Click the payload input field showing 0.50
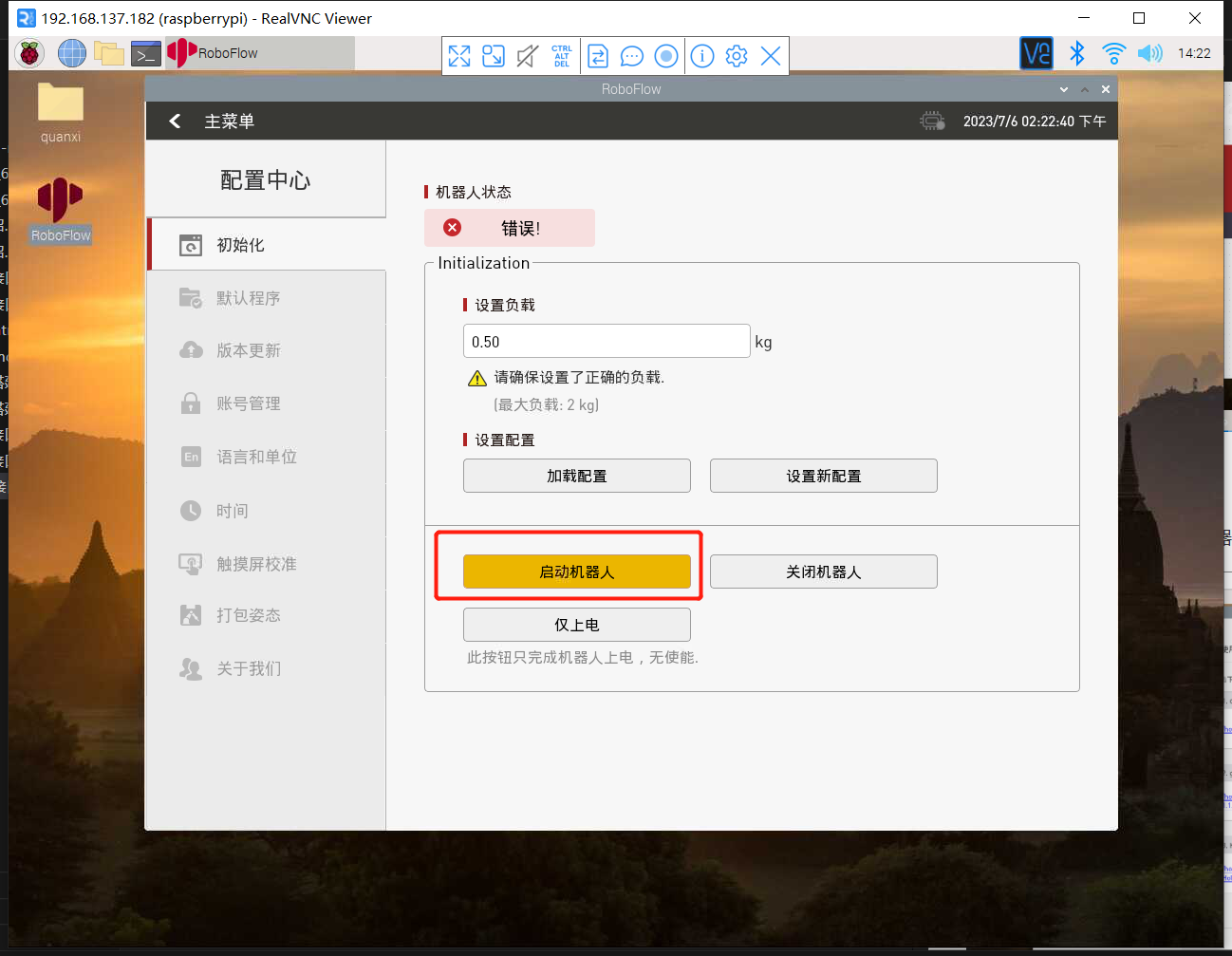 pos(607,342)
